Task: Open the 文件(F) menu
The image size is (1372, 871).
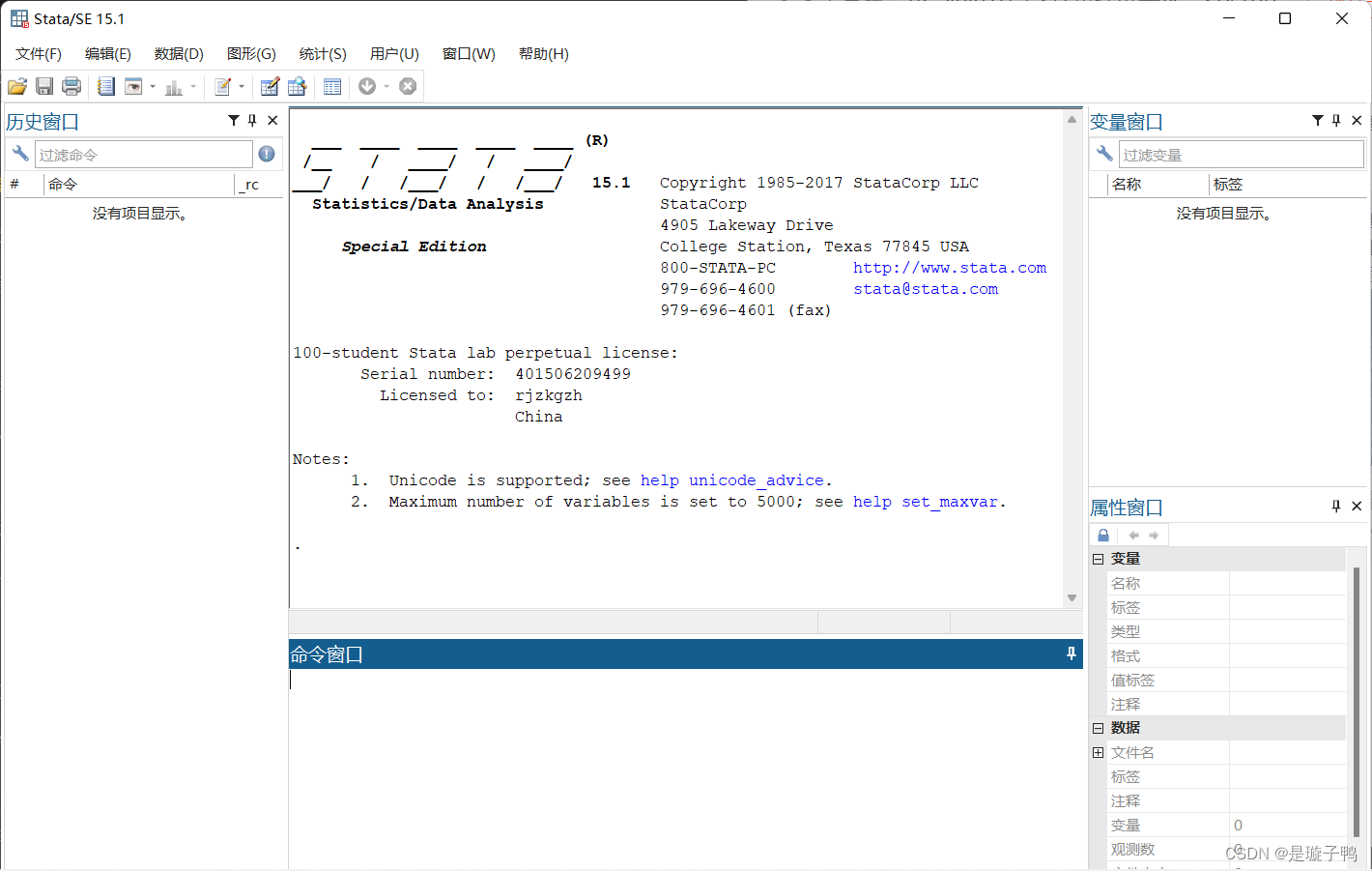Action: point(39,54)
